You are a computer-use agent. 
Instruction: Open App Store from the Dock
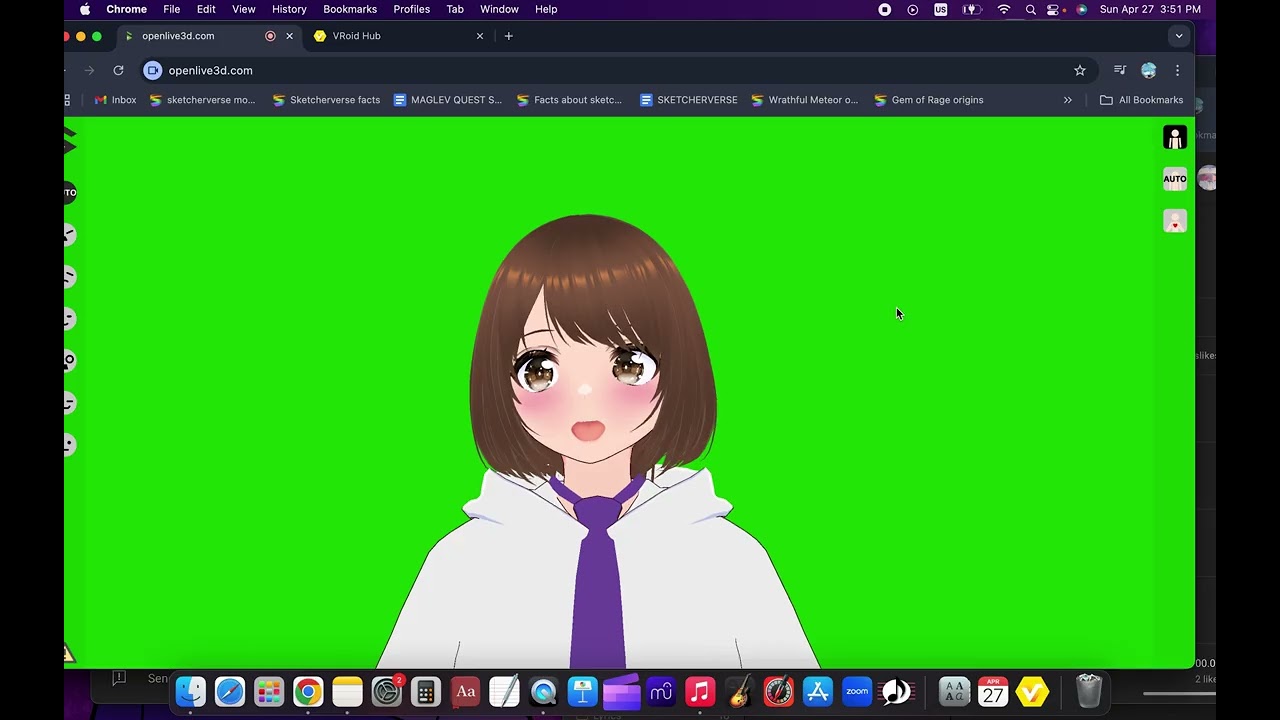pos(818,692)
